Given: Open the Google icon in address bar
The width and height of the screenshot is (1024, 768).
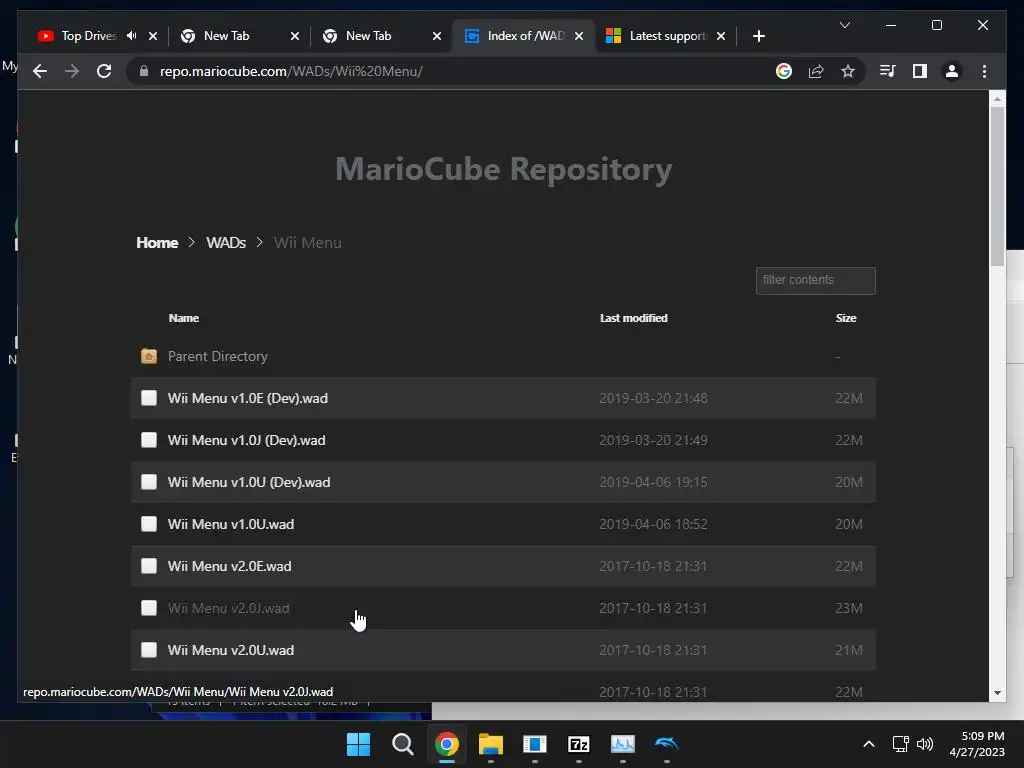Looking at the screenshot, I should [x=784, y=71].
